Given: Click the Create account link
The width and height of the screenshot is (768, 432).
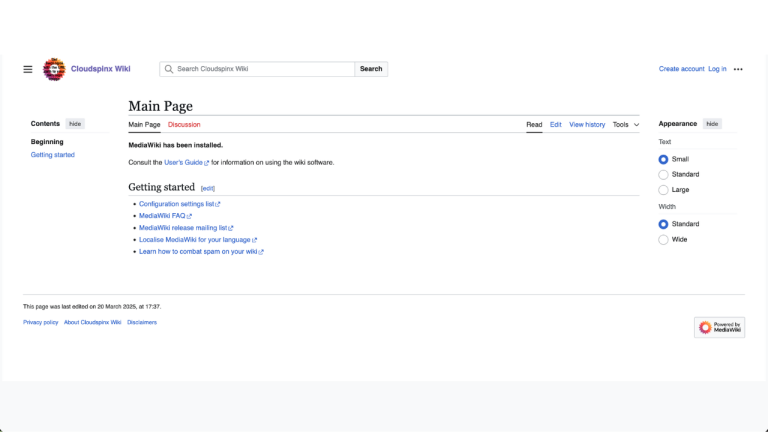Looking at the screenshot, I should pos(681,69).
